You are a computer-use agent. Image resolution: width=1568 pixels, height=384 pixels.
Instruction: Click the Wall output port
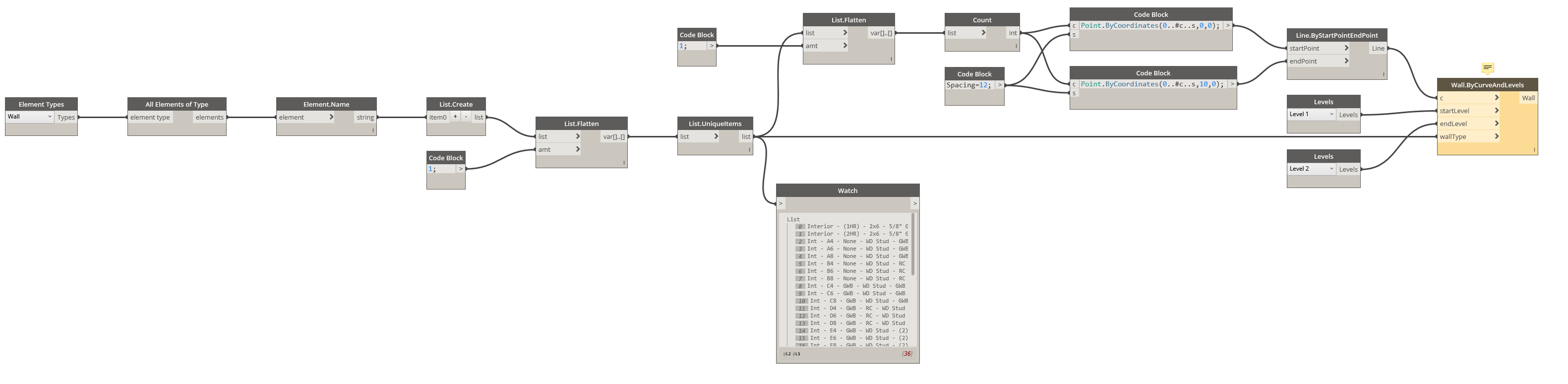point(1528,98)
